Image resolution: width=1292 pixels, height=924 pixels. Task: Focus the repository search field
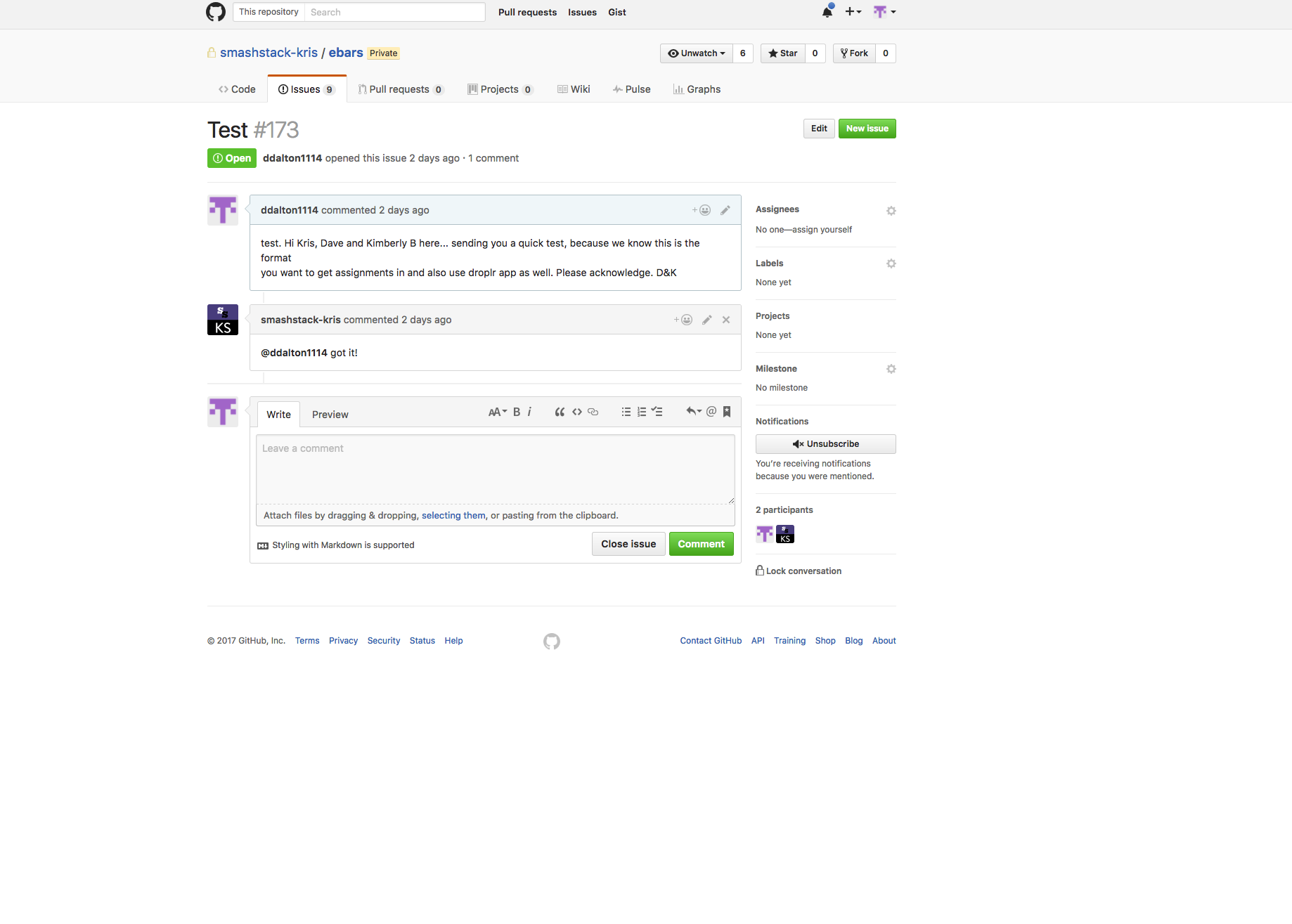click(395, 12)
